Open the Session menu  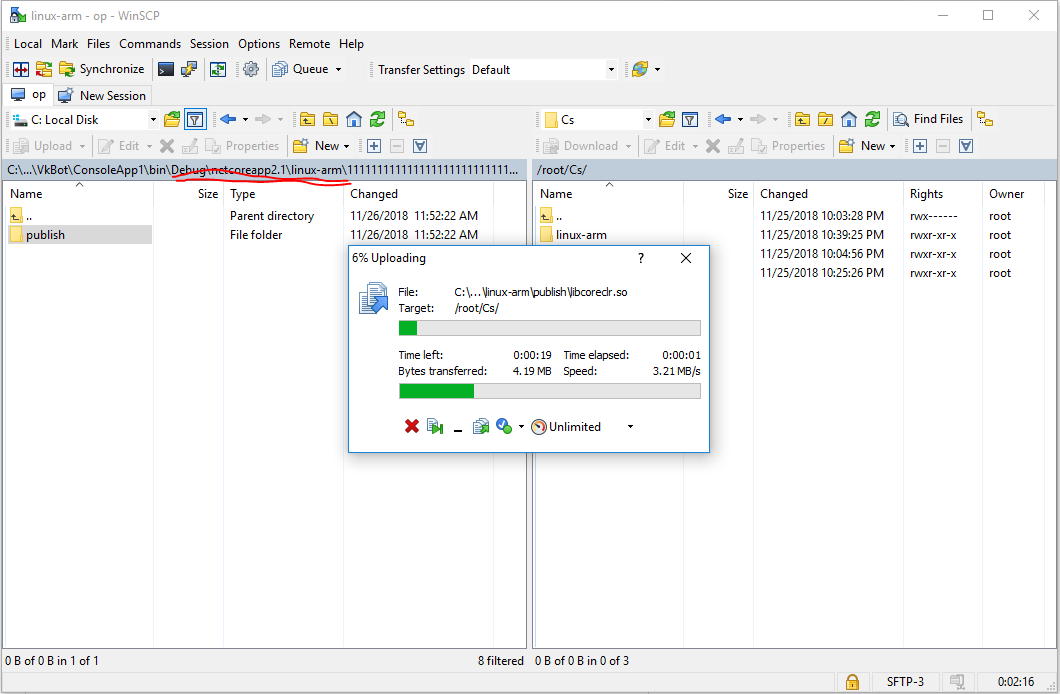tap(209, 44)
